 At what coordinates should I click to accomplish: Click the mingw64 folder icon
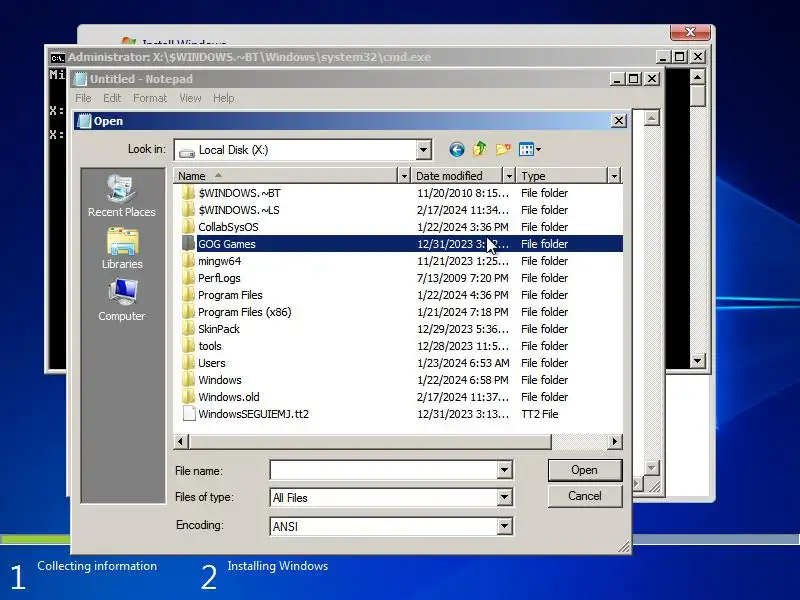(x=189, y=261)
